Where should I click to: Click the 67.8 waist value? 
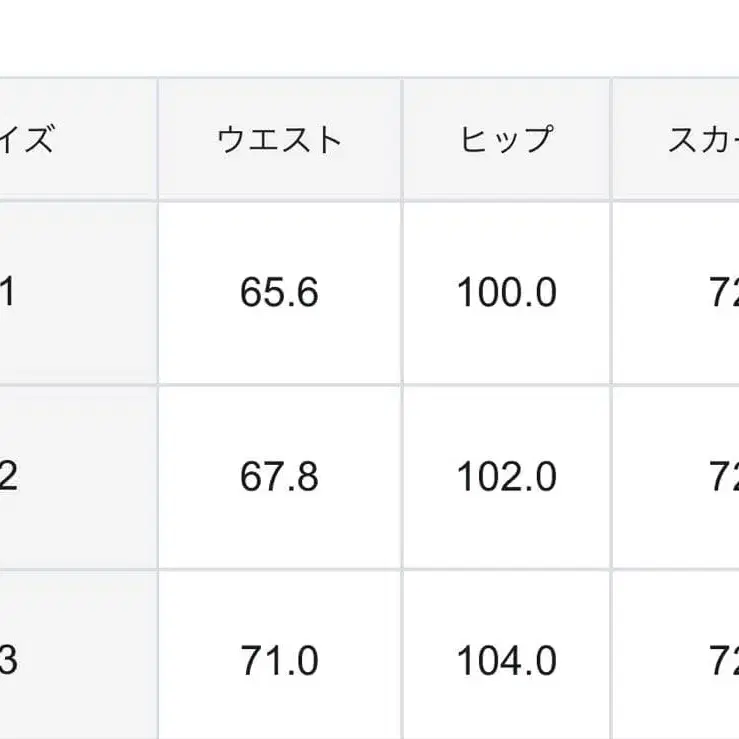279,477
